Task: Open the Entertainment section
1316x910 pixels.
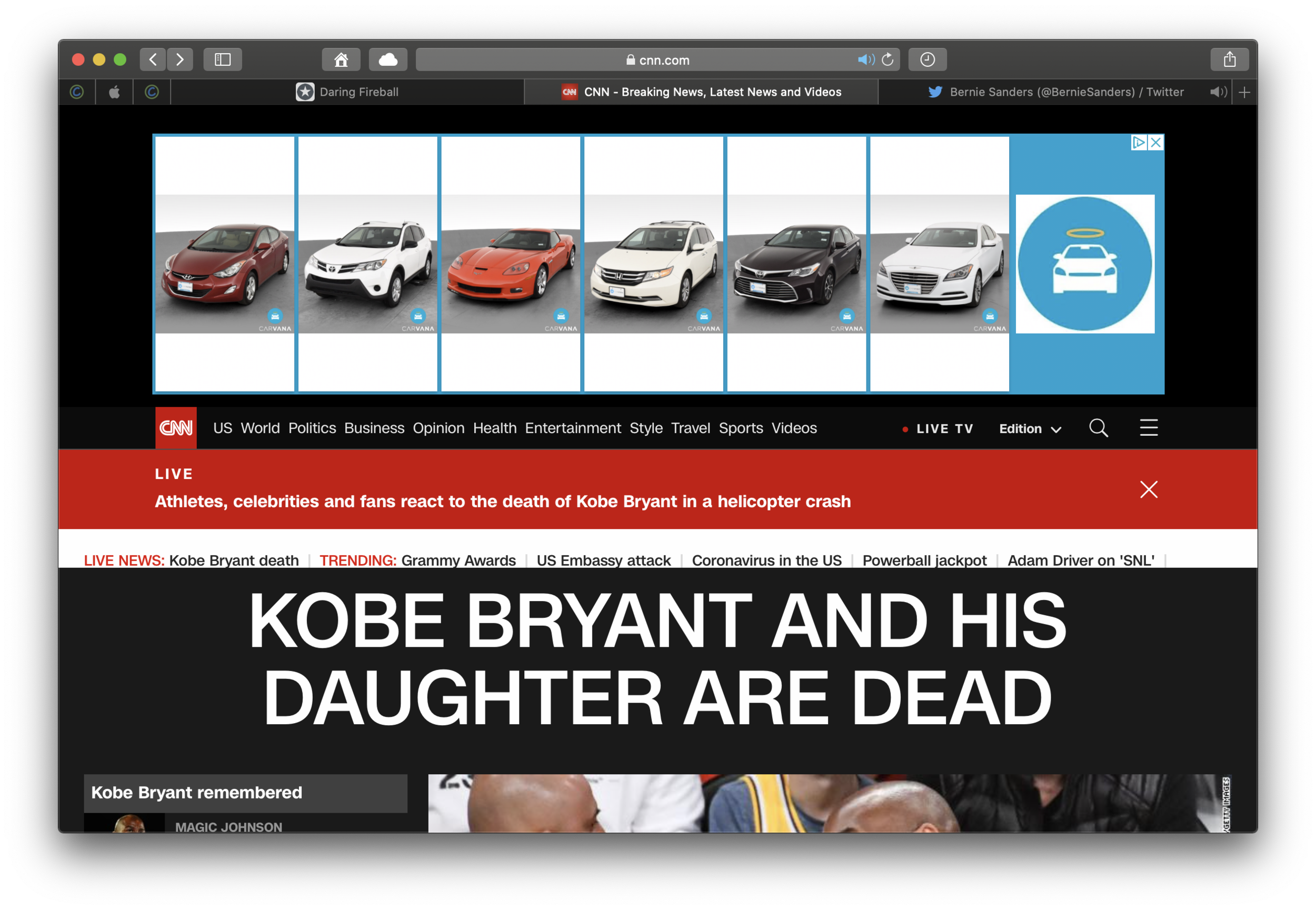Action: [x=573, y=427]
